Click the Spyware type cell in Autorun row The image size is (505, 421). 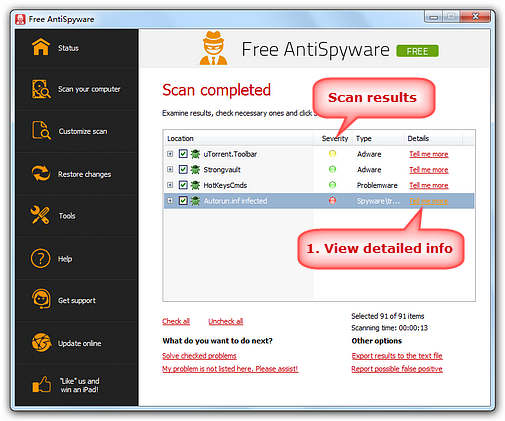click(x=378, y=201)
